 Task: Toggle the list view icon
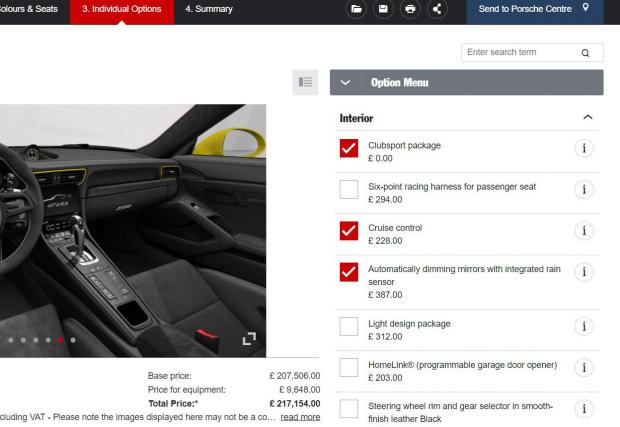click(x=305, y=82)
